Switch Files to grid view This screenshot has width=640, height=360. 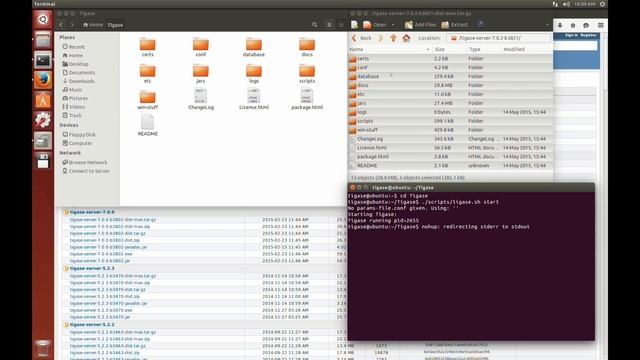[341, 25]
